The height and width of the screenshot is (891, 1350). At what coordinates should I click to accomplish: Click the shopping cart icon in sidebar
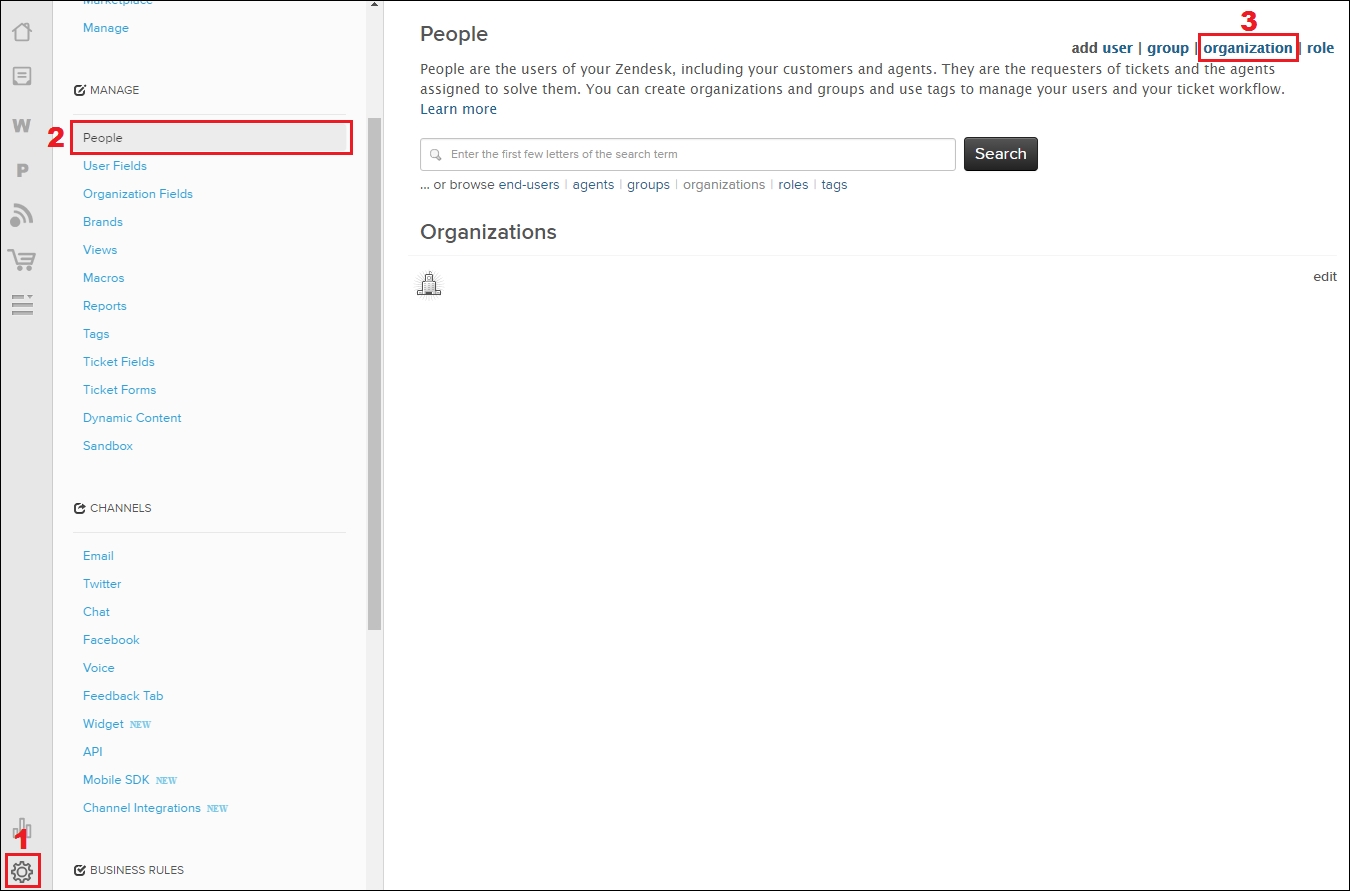[x=22, y=260]
